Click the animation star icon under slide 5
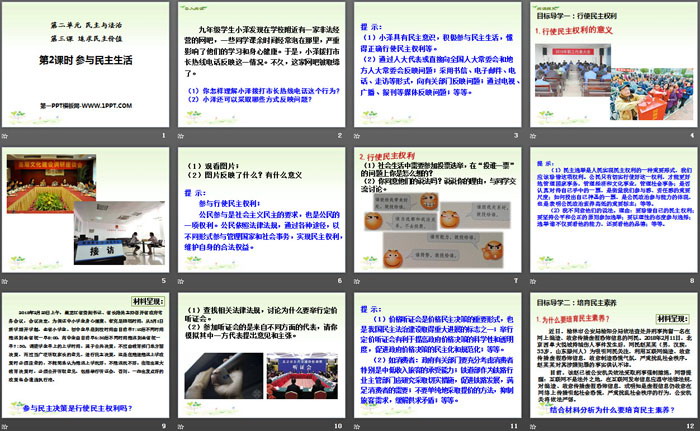This screenshot has width=700, height=431. click(x=5, y=281)
